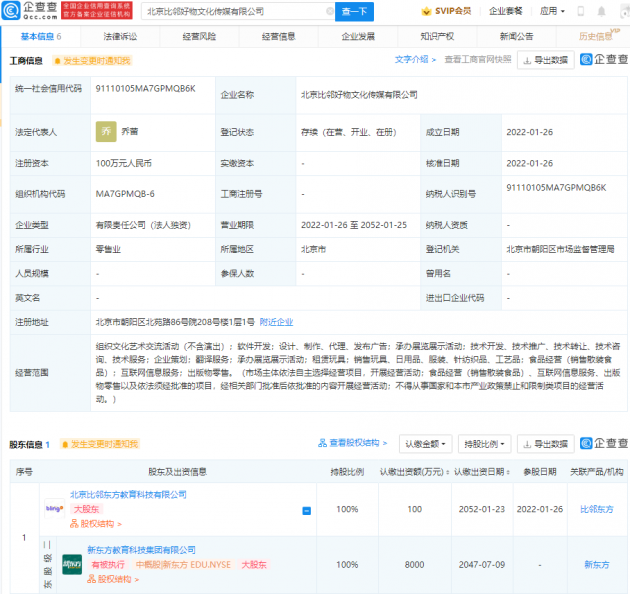Switch to 基本信息 tab
Screen dimensions: 630x594
coord(41,37)
